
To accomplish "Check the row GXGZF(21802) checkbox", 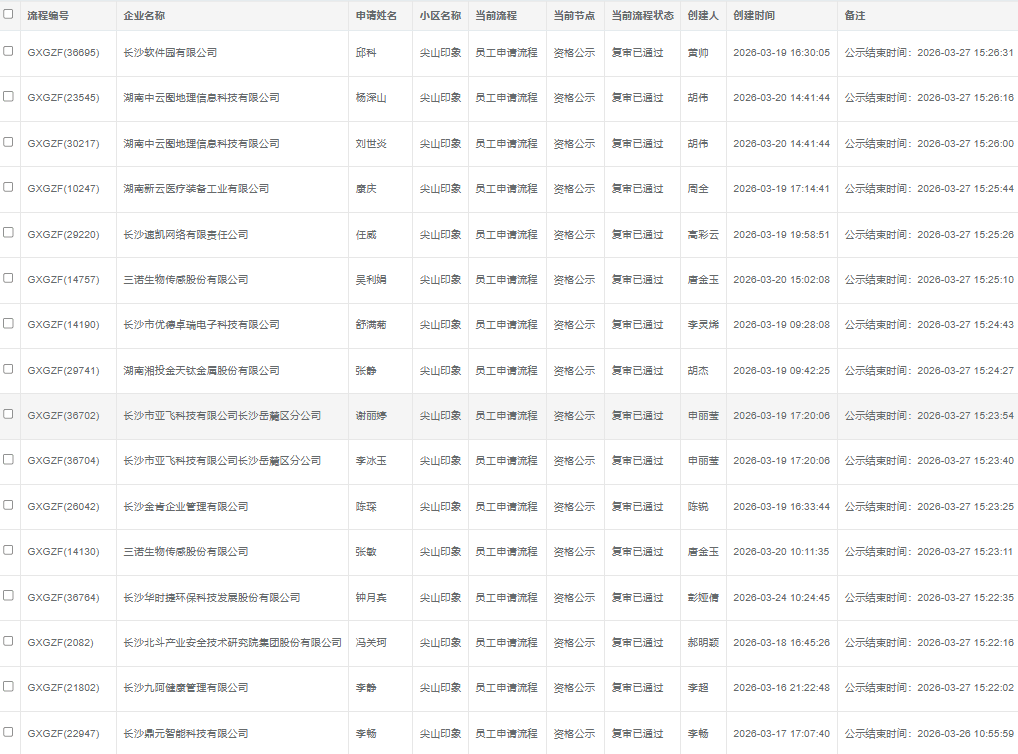I will [x=8, y=686].
